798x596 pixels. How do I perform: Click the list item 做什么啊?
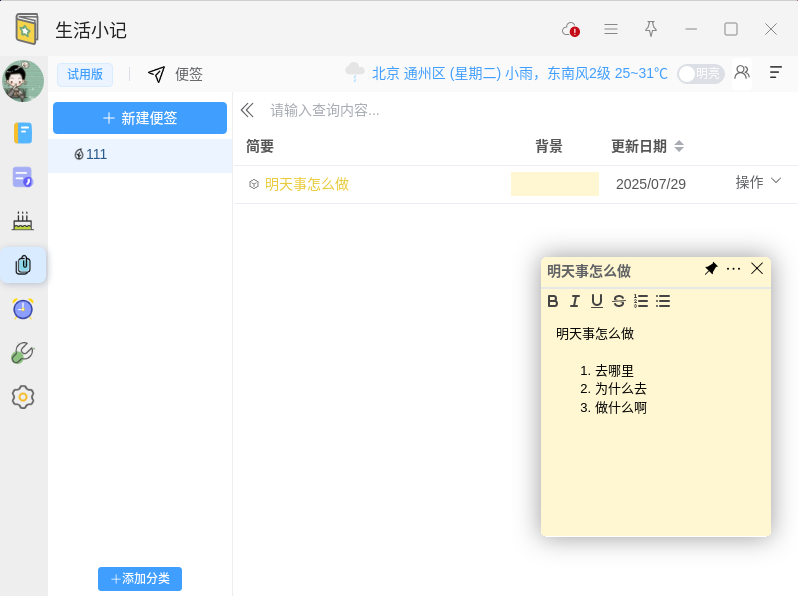pyautogui.click(x=621, y=408)
